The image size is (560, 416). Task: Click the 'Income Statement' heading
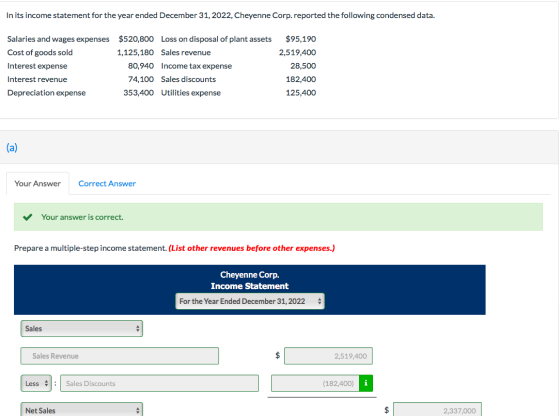pos(250,286)
